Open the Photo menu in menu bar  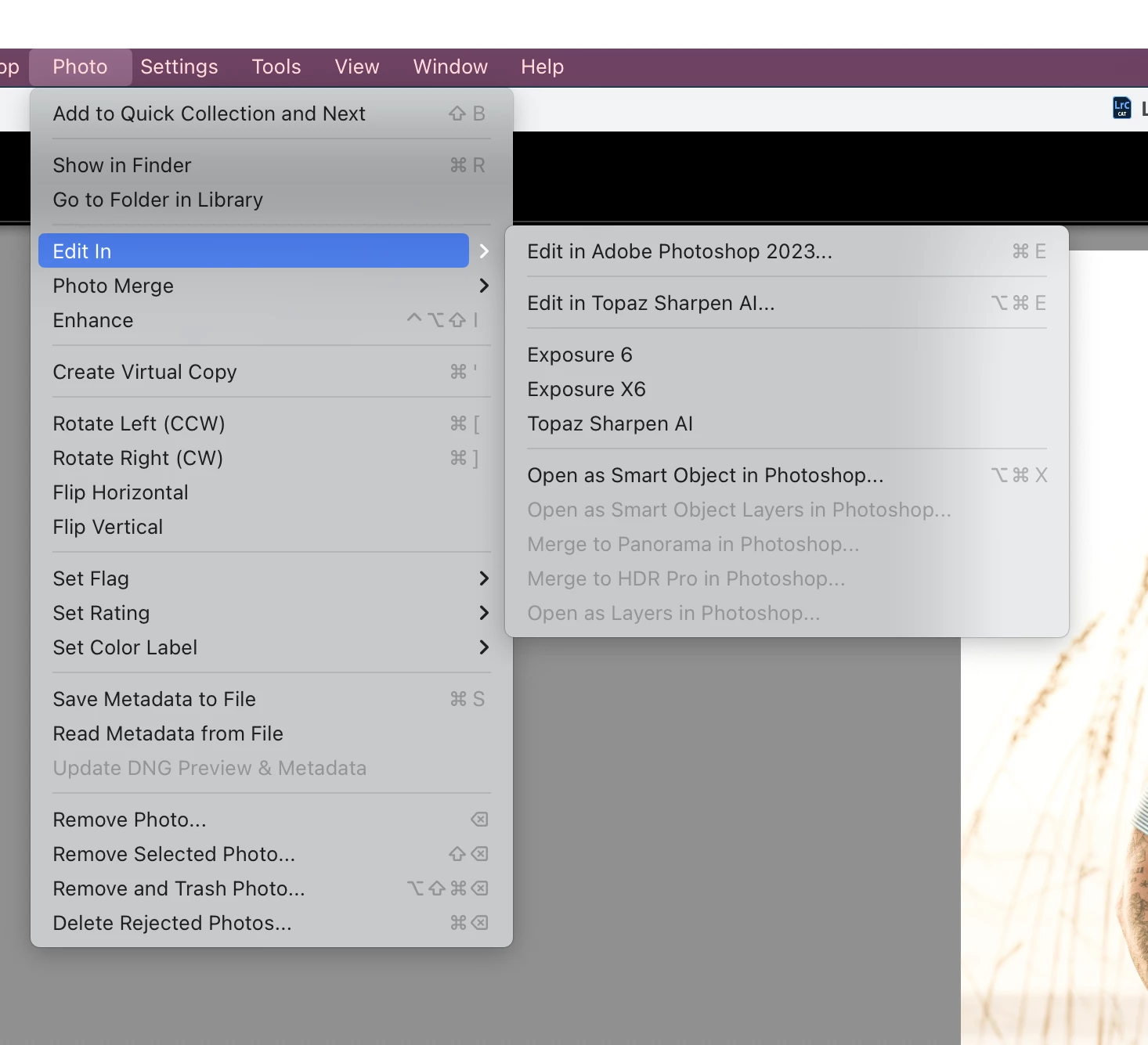(x=80, y=67)
